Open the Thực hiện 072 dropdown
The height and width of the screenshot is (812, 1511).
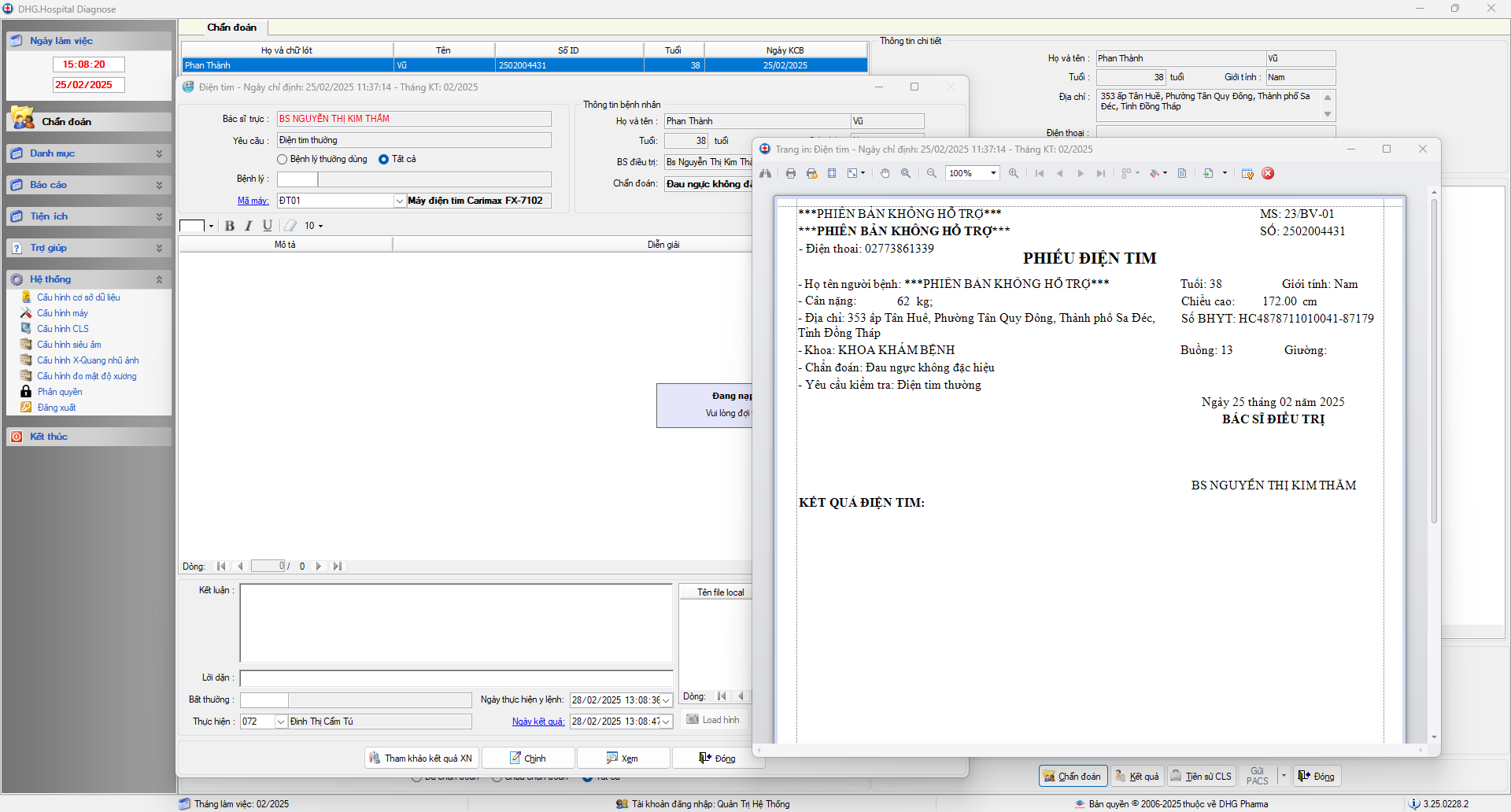click(x=281, y=722)
